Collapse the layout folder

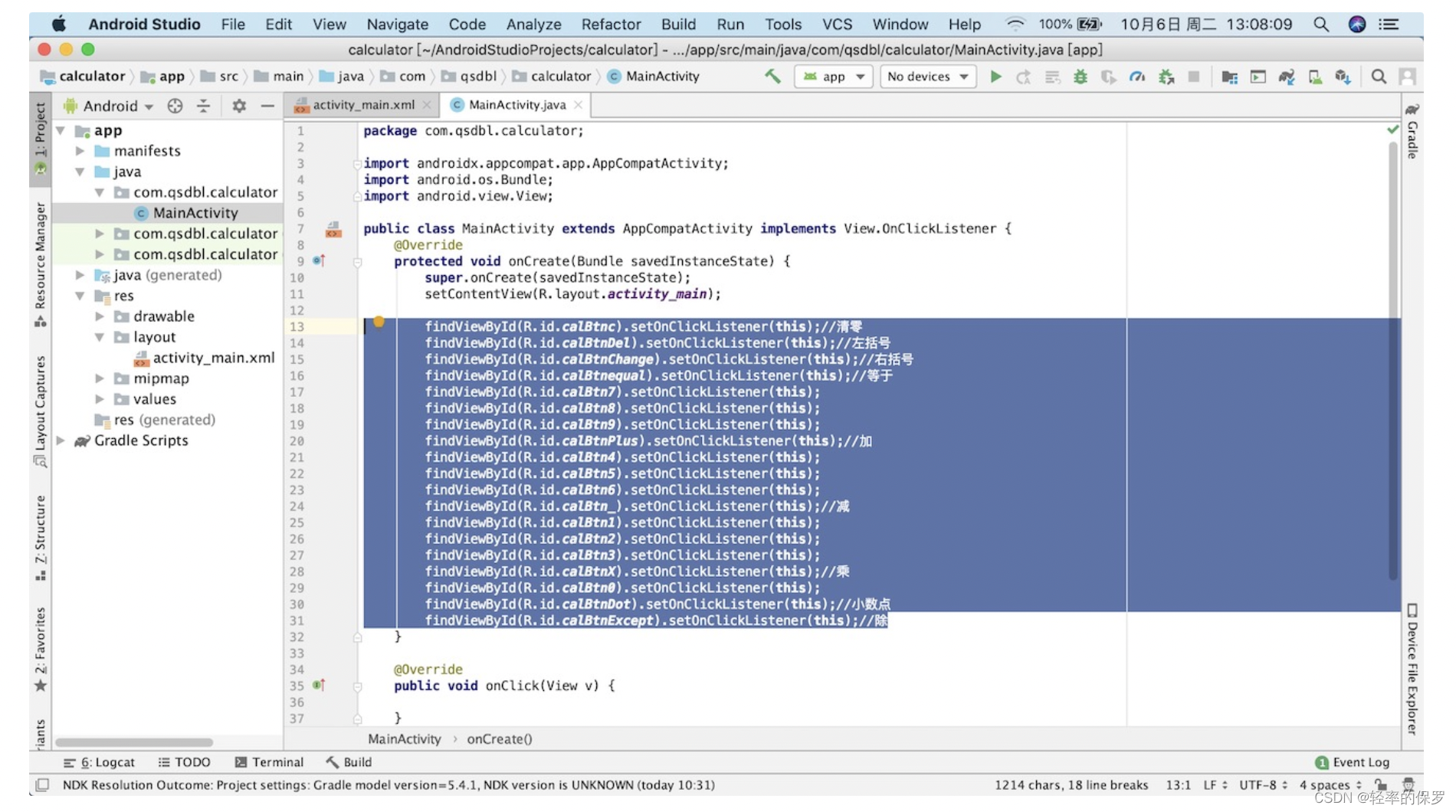coord(100,337)
